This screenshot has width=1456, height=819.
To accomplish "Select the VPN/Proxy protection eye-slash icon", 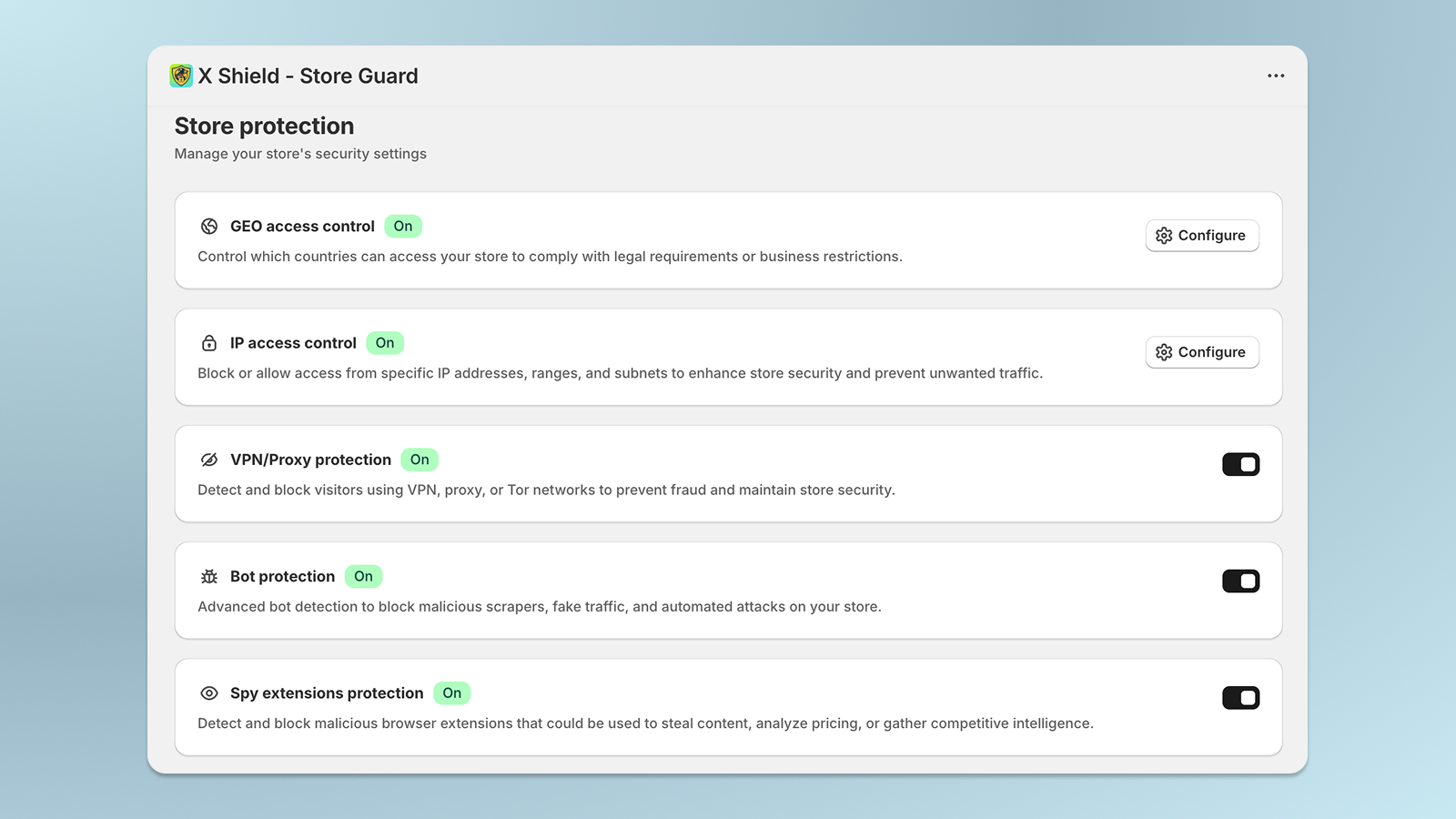I will (x=208, y=460).
